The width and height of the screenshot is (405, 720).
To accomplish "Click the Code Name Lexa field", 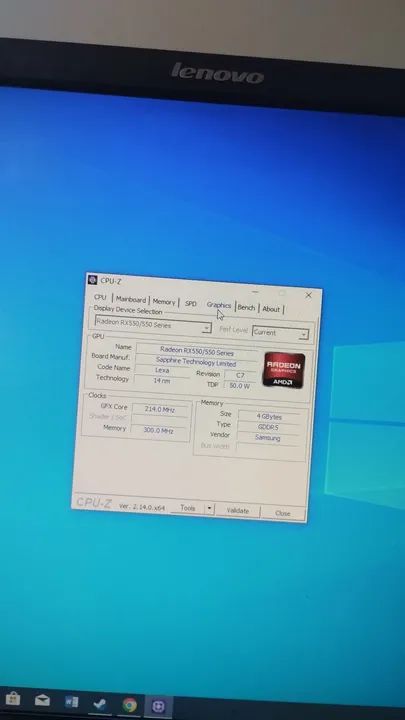I will coord(162,370).
